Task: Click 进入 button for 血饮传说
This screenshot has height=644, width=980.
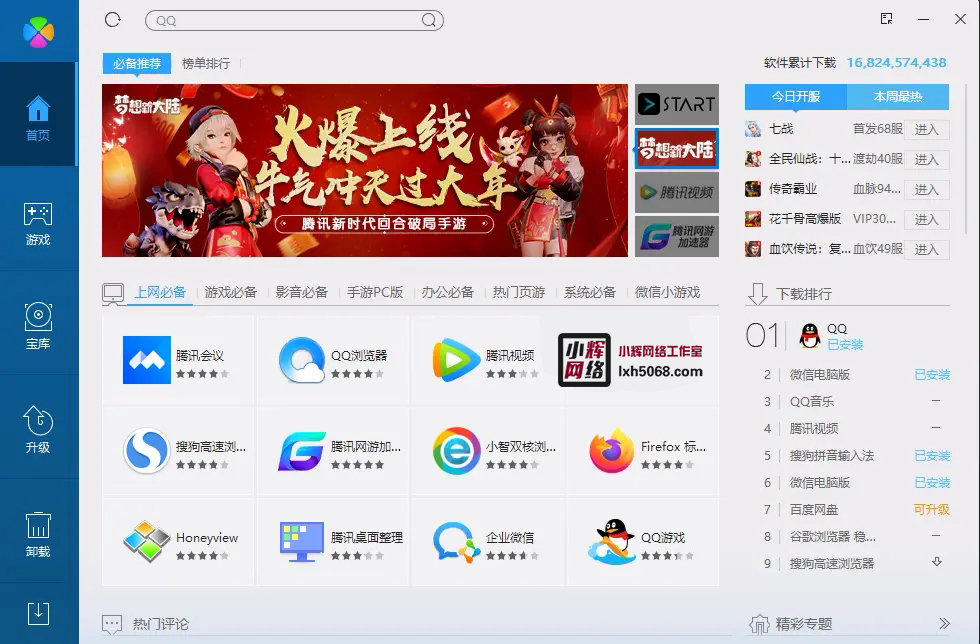Action: [927, 249]
